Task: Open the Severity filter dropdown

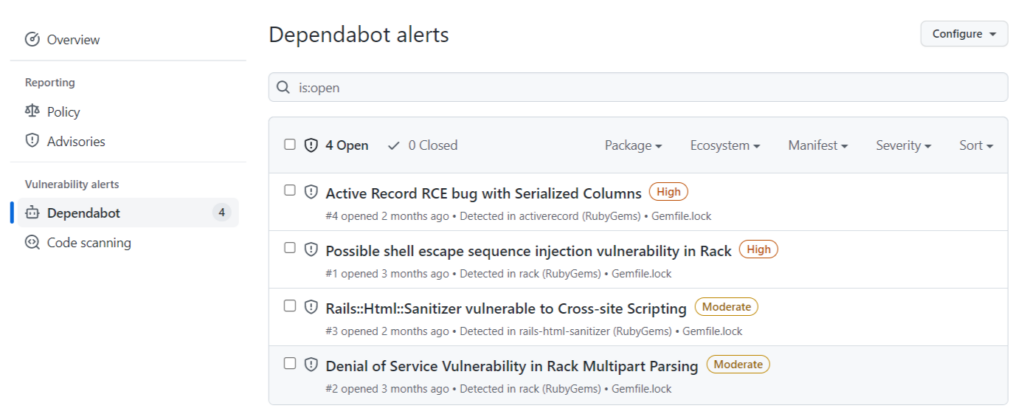Action: point(904,146)
